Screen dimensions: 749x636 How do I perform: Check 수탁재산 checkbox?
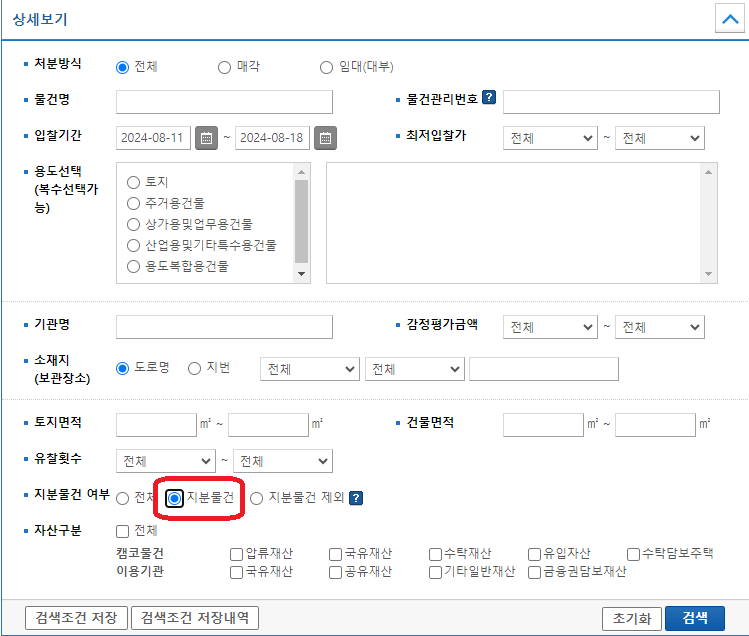(435, 554)
